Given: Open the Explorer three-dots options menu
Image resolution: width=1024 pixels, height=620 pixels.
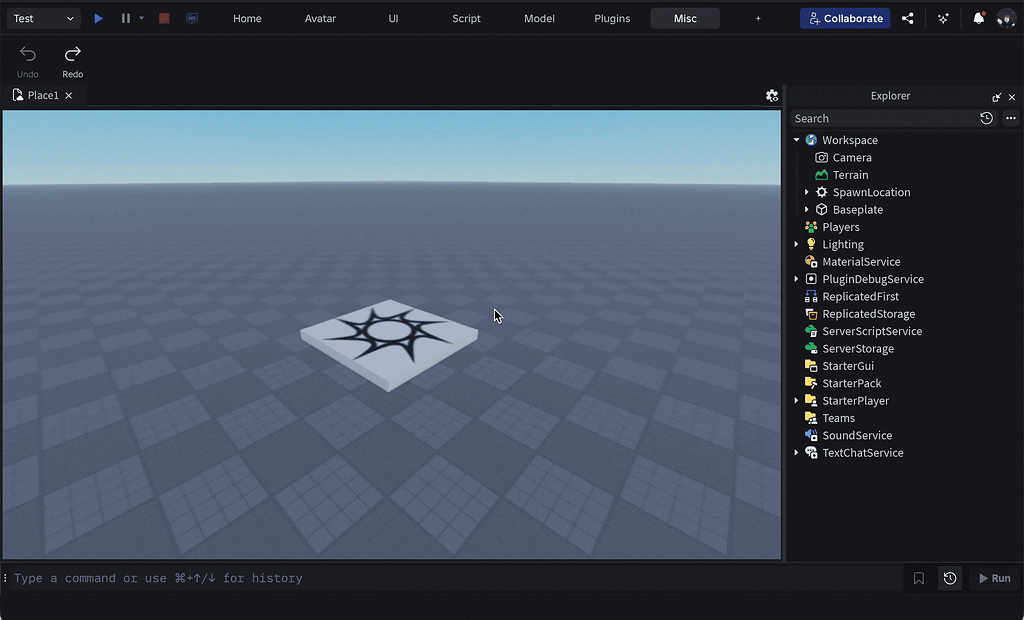Looking at the screenshot, I should pyautogui.click(x=1011, y=118).
